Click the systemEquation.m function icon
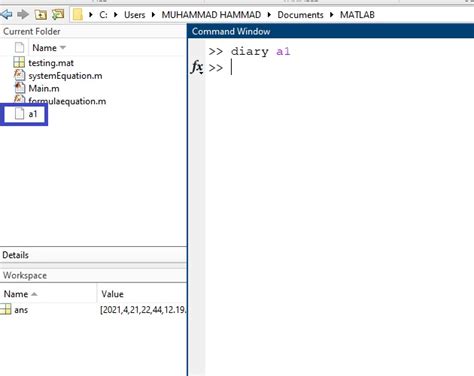This screenshot has height=376, width=474. tap(19, 75)
